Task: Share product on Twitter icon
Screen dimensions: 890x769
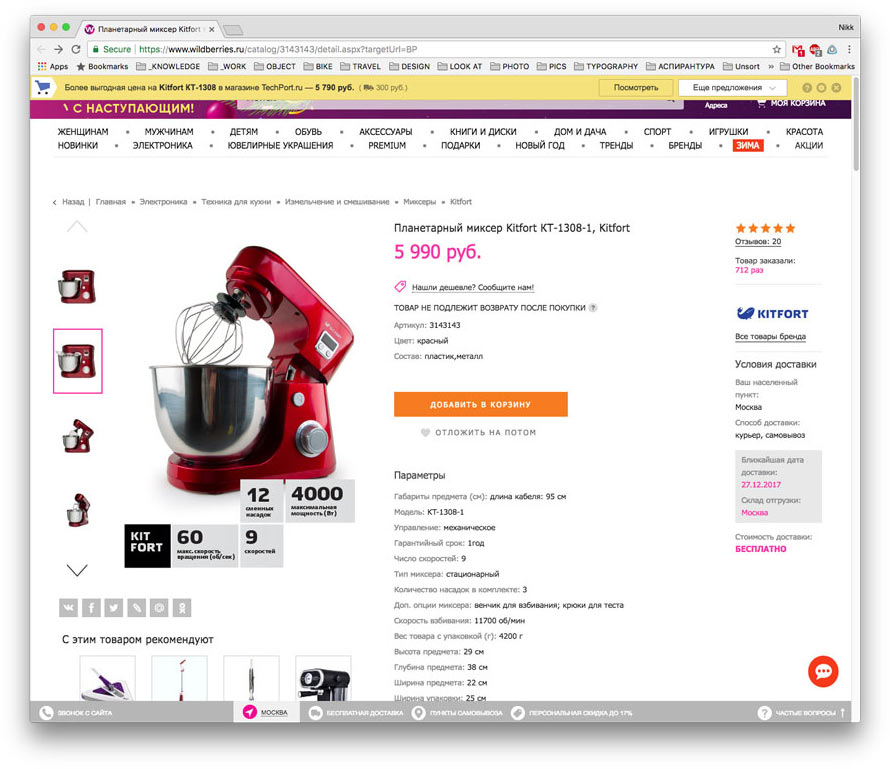Action: 114,608
